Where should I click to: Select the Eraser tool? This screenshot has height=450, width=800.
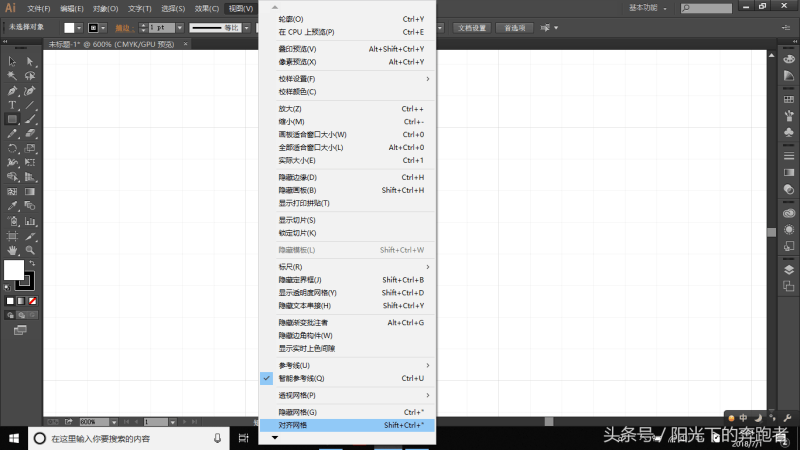(30, 134)
